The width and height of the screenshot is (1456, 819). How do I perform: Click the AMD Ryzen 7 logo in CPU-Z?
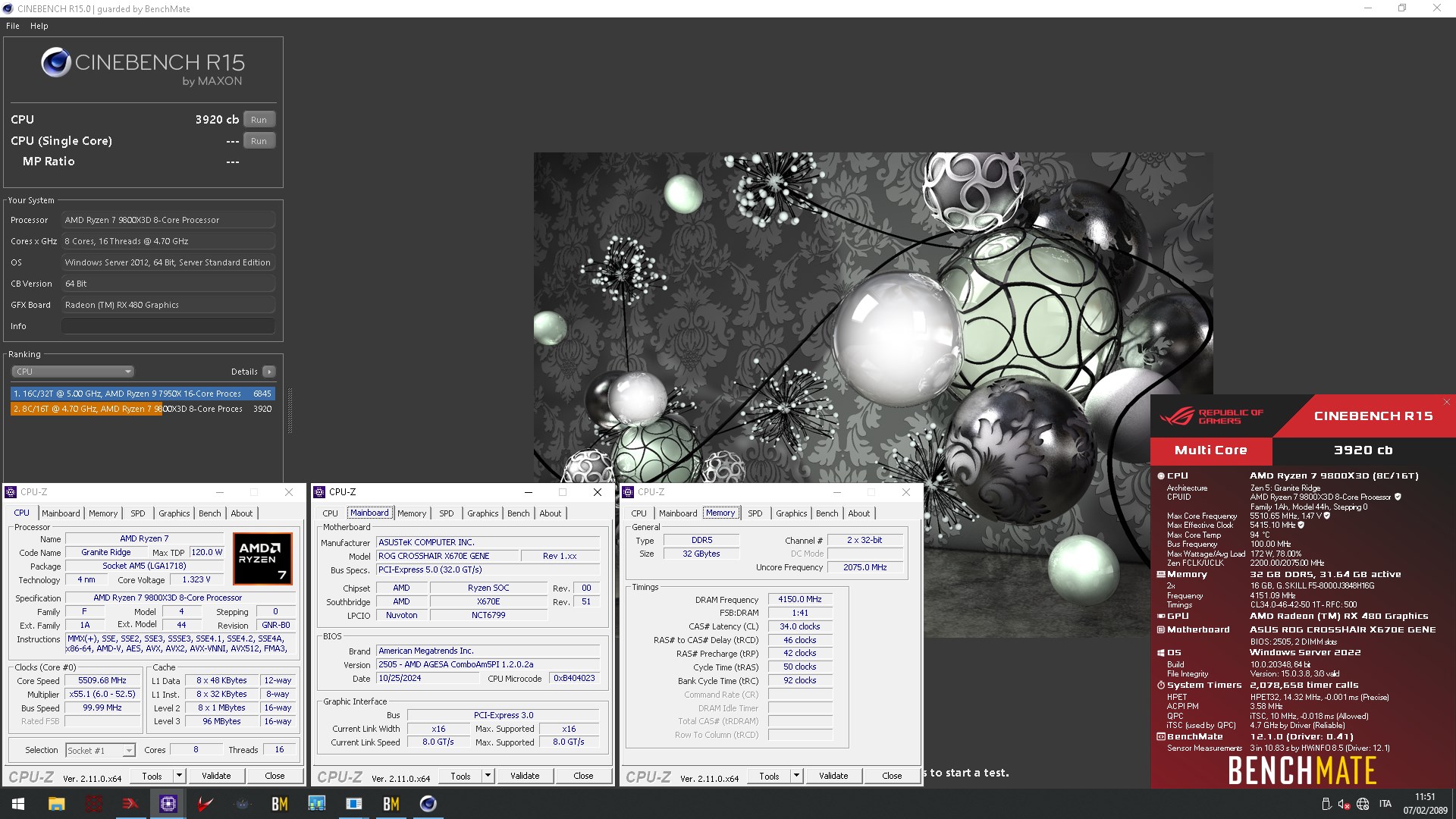262,560
